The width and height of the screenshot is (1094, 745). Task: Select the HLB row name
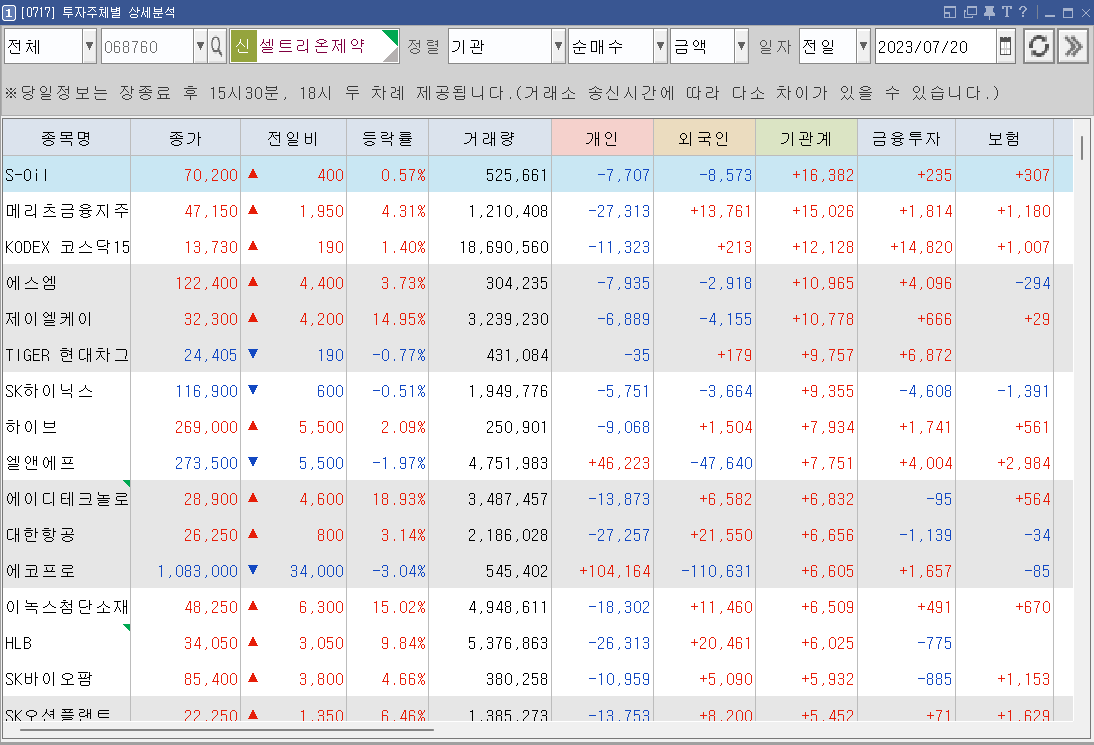(x=18, y=643)
